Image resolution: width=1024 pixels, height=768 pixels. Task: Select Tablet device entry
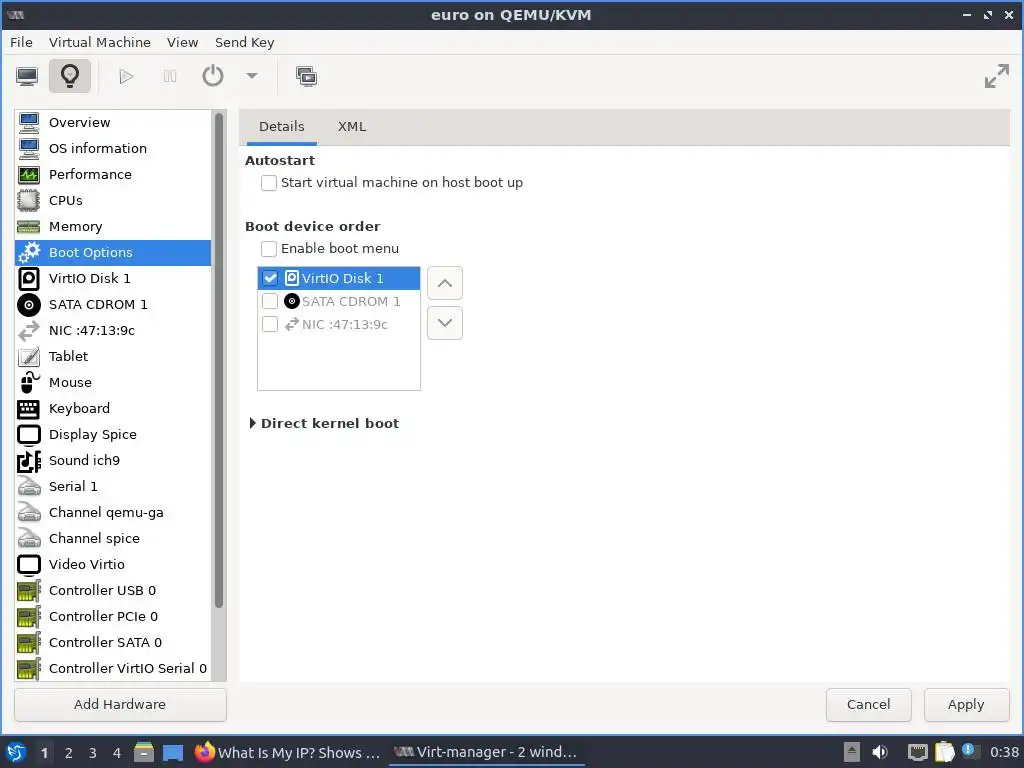point(113,357)
